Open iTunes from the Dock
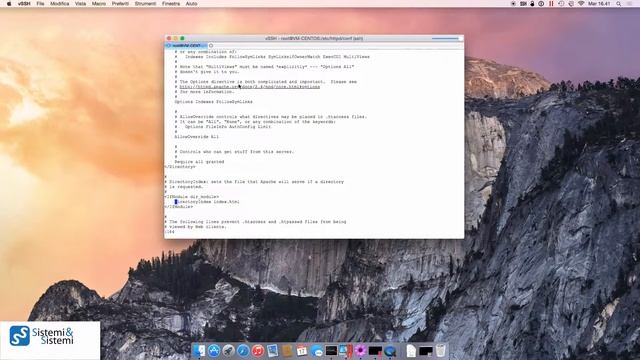The width and height of the screenshot is (640, 360). tap(258, 350)
